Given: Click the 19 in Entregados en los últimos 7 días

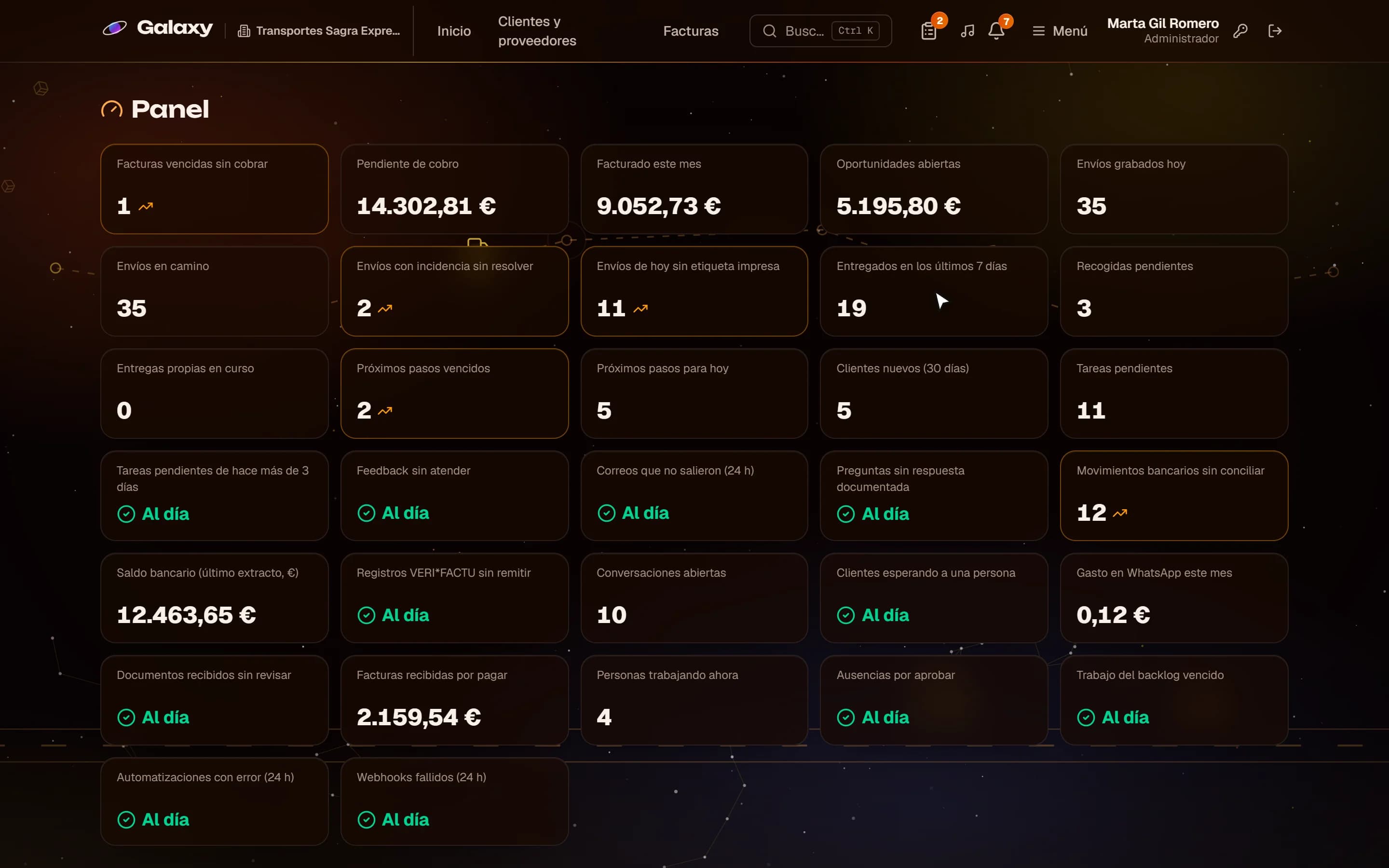Looking at the screenshot, I should pyautogui.click(x=851, y=308).
